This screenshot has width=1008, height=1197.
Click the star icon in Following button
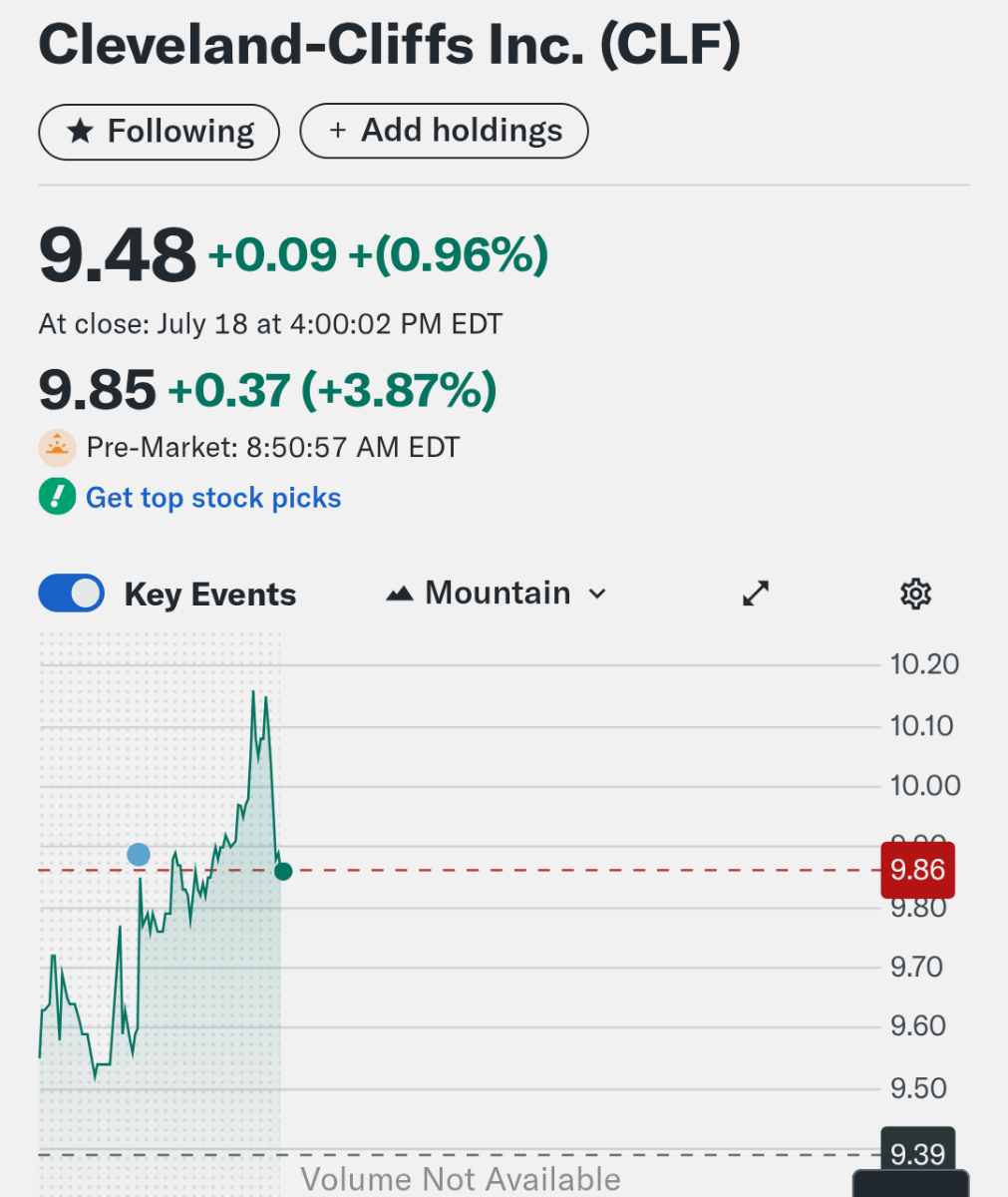click(x=80, y=132)
